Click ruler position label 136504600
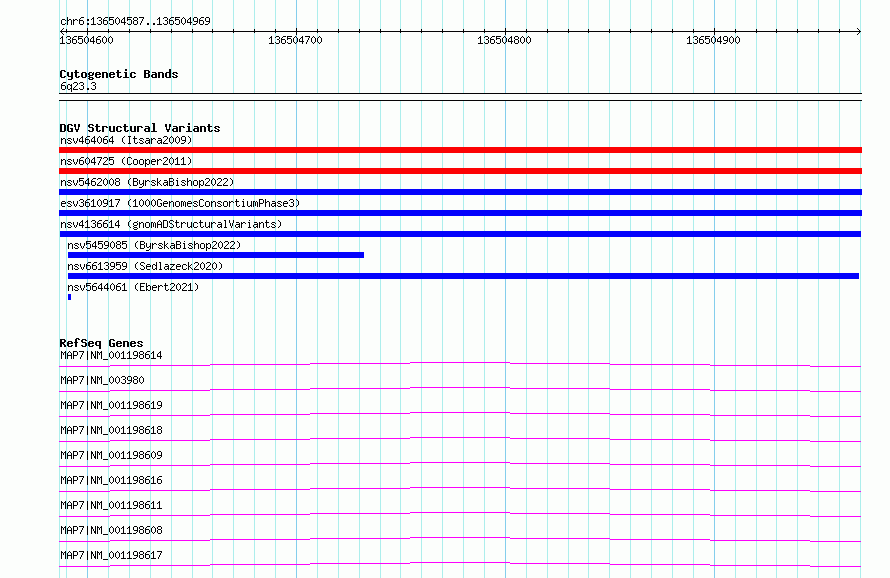 [86, 40]
